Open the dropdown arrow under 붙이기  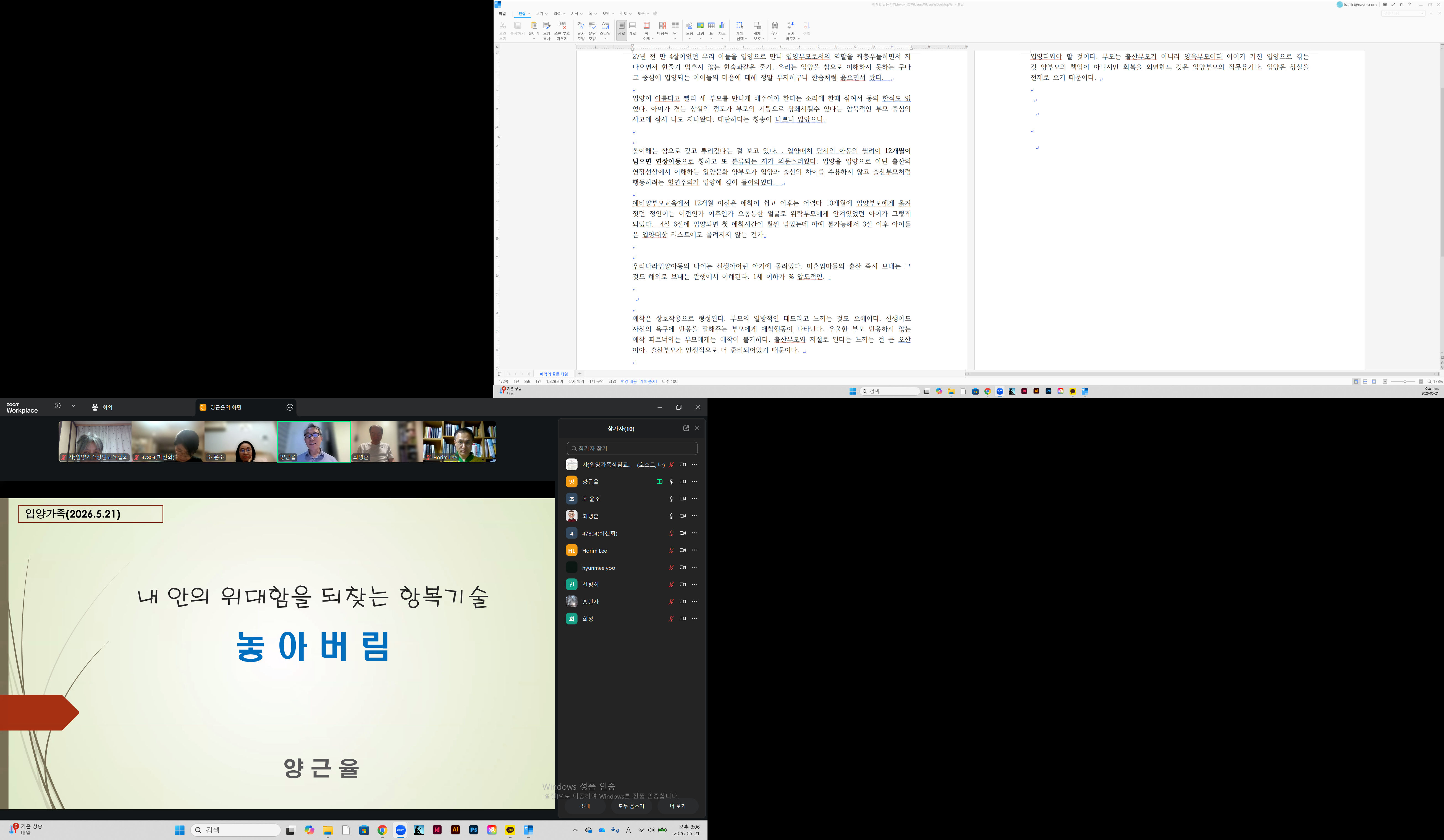[x=533, y=38]
